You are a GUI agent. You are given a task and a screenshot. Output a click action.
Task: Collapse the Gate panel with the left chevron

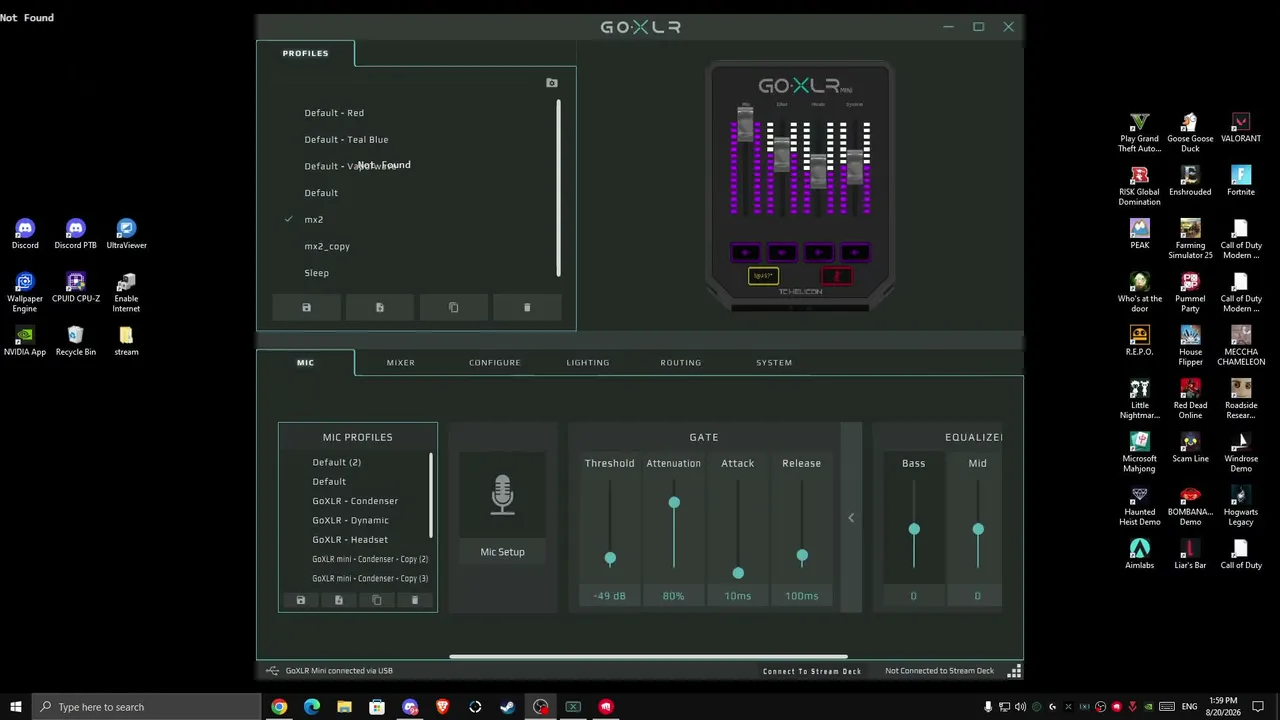coord(851,517)
